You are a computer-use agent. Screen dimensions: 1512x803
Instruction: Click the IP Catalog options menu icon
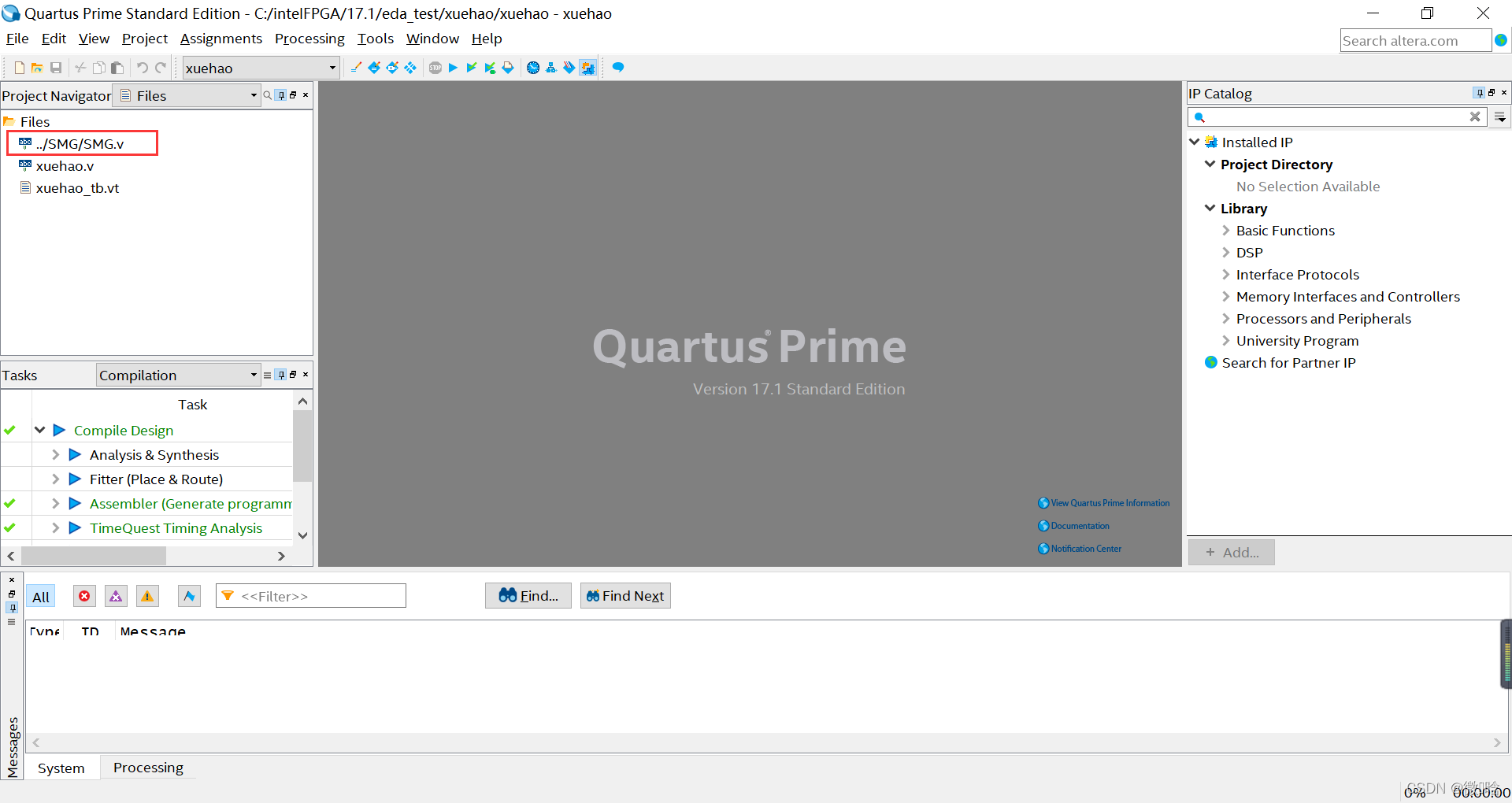click(x=1500, y=117)
